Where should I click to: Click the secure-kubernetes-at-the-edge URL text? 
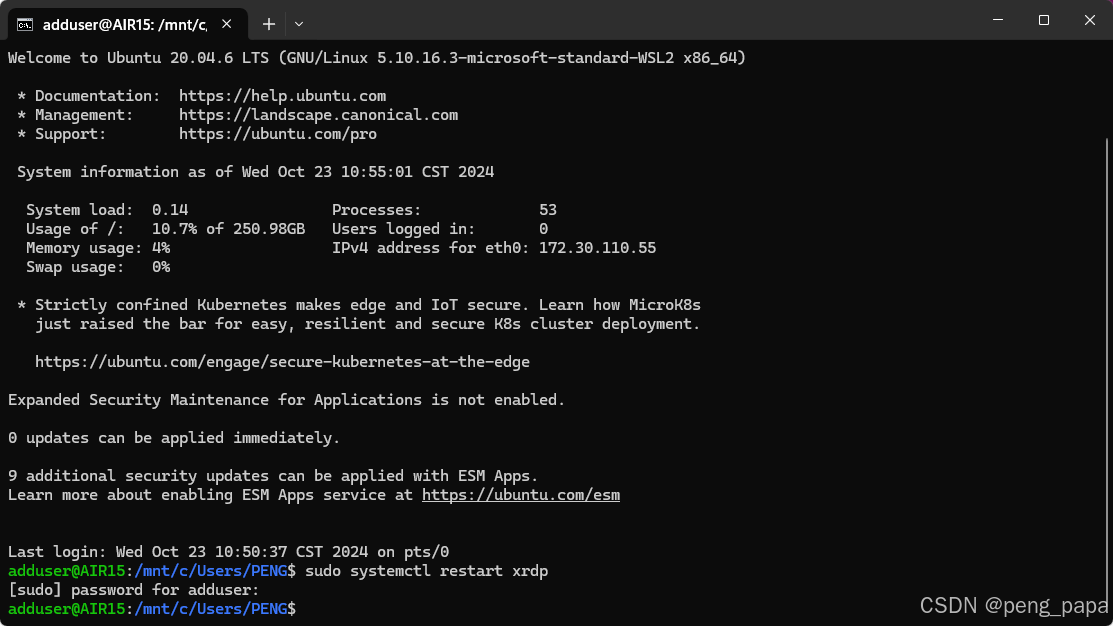[283, 362]
